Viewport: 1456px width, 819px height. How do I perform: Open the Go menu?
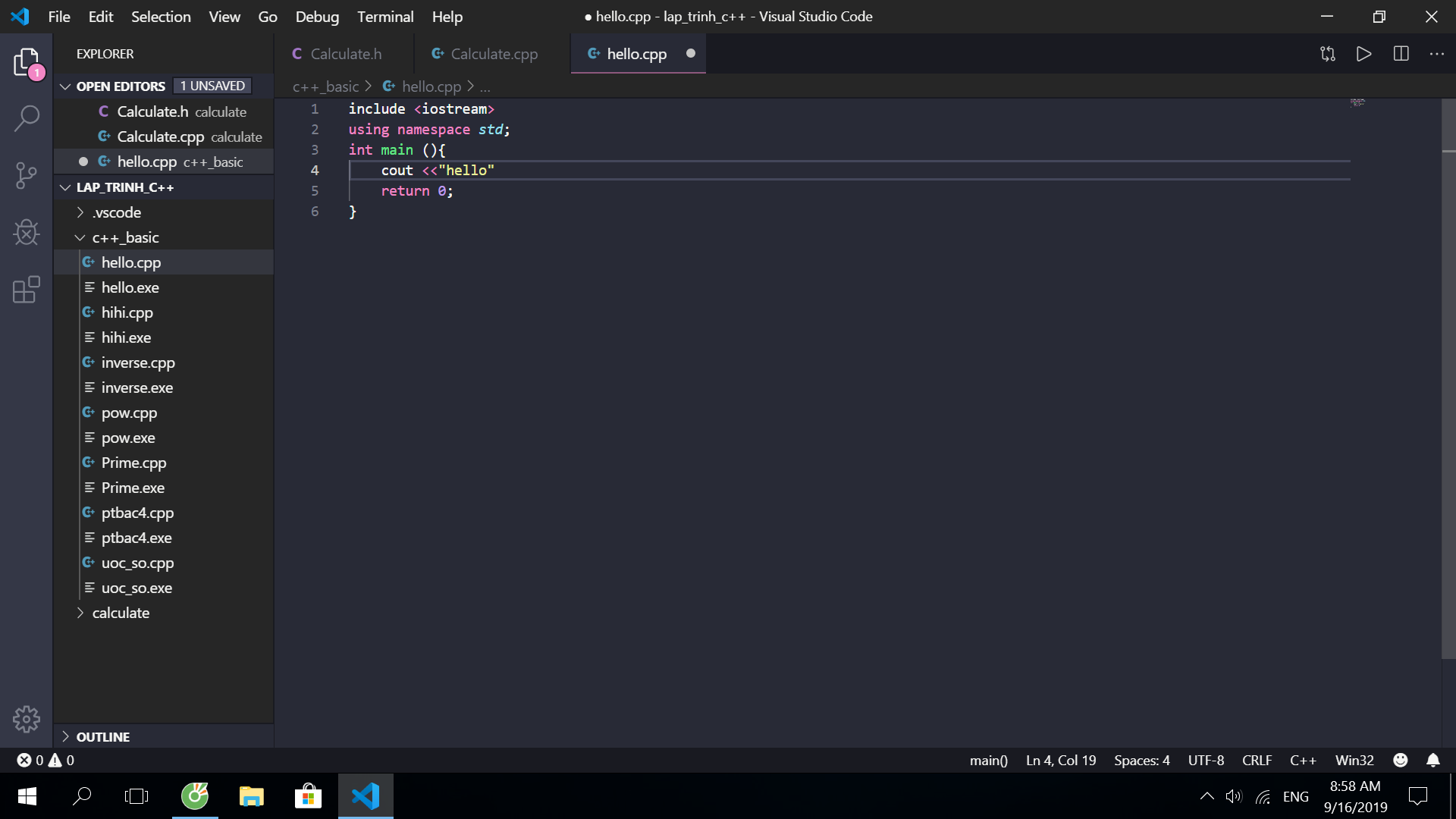[x=268, y=17]
